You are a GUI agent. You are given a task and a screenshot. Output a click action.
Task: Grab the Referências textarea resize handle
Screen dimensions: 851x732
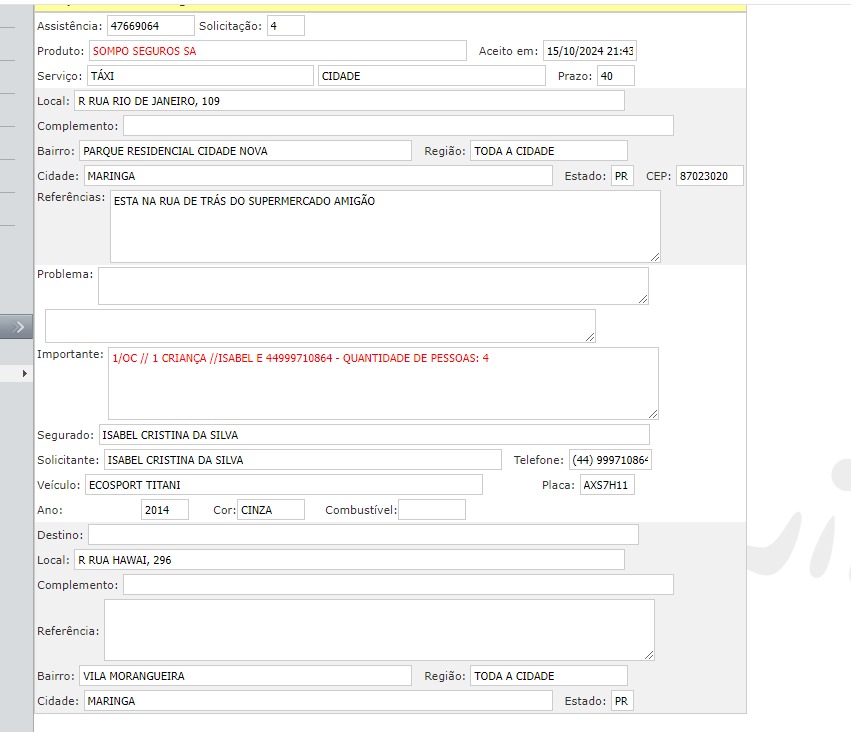(654, 256)
